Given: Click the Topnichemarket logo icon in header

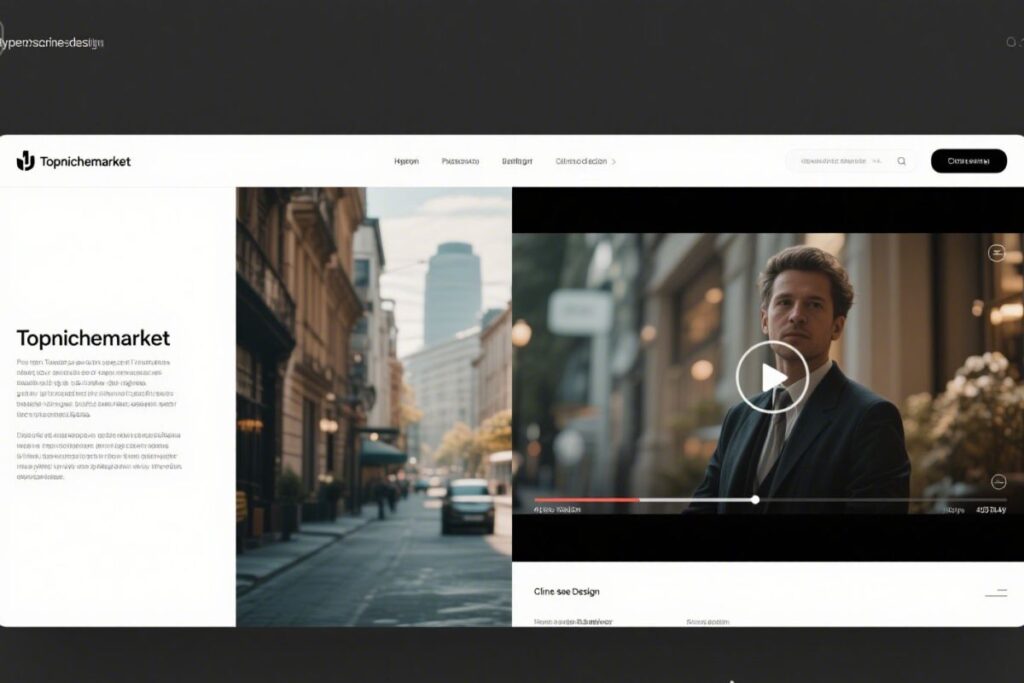Looking at the screenshot, I should pyautogui.click(x=25, y=161).
